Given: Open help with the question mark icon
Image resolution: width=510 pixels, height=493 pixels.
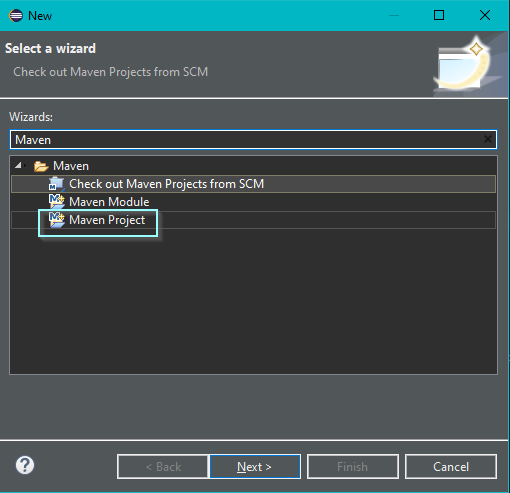Looking at the screenshot, I should tap(25, 465).
